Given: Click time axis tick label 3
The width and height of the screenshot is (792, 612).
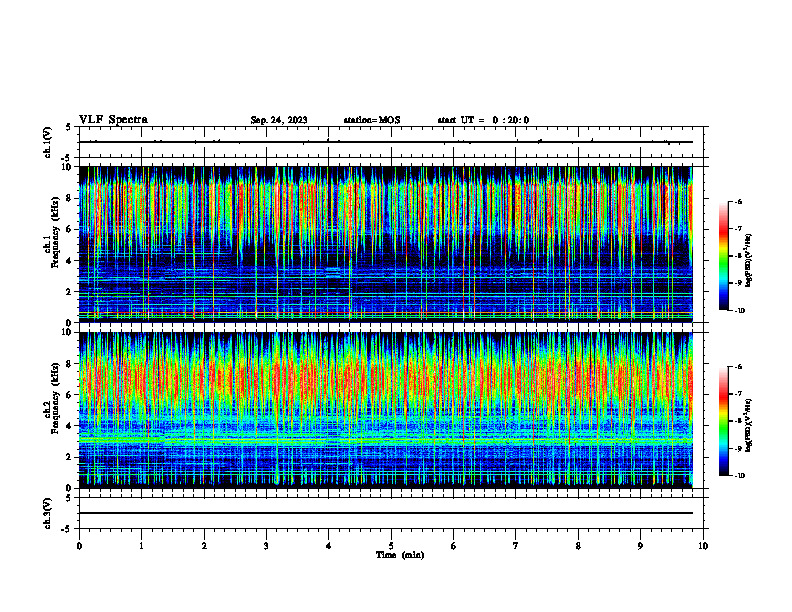Looking at the screenshot, I should (266, 546).
